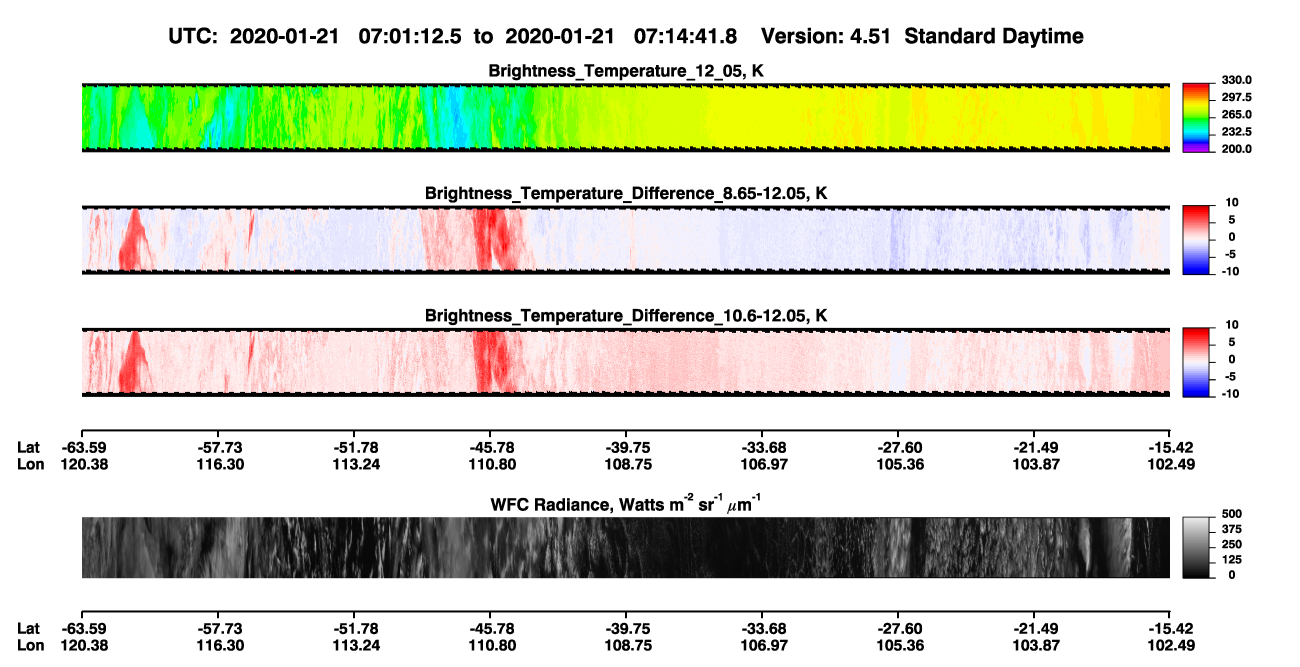Click the WFC Radiance panel title
This screenshot has width=1300, height=667.
point(626,503)
